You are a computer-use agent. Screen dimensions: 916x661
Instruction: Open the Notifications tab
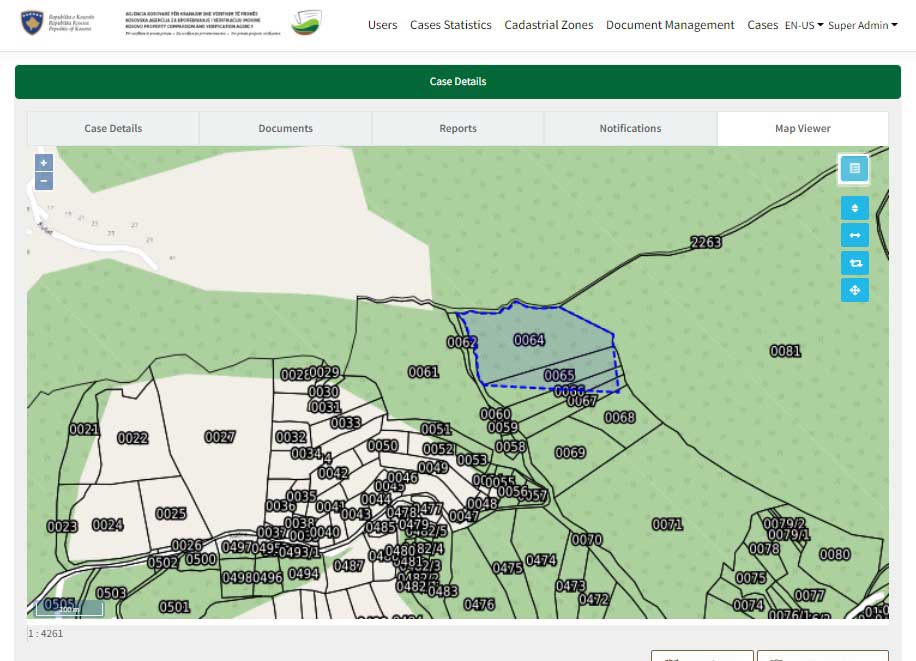(630, 128)
